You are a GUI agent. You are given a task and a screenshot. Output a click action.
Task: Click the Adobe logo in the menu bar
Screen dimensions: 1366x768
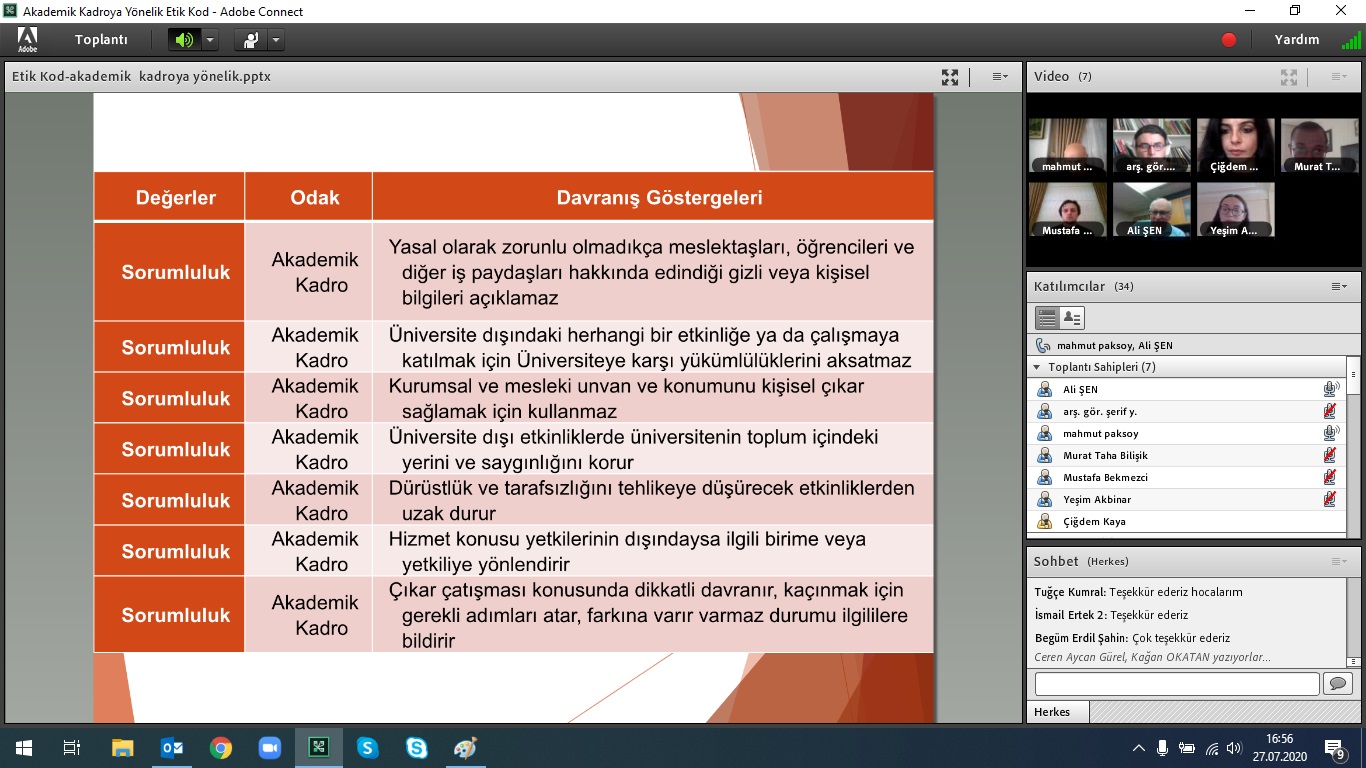tap(27, 40)
